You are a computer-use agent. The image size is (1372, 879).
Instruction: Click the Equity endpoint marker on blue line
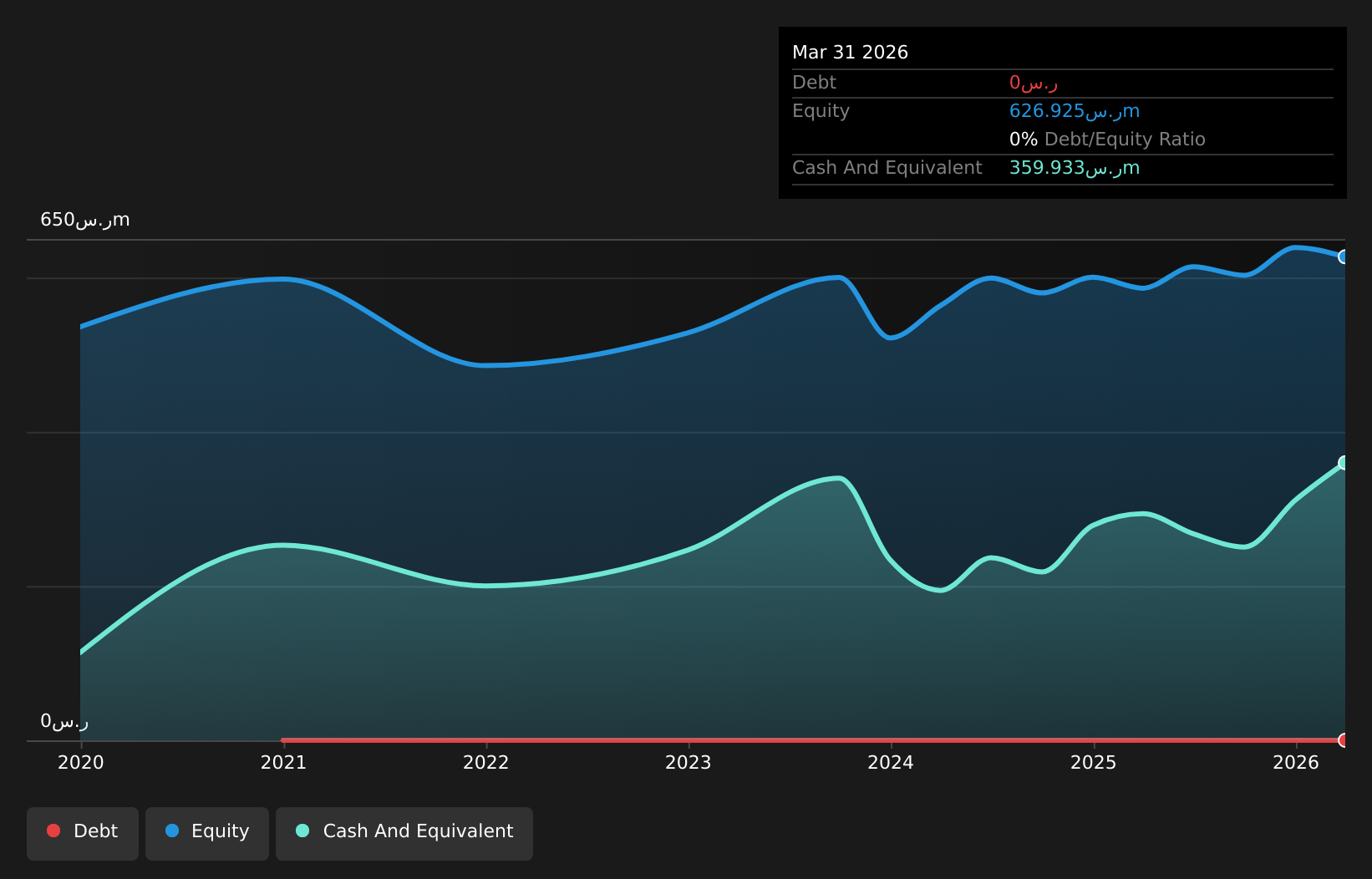click(1344, 257)
